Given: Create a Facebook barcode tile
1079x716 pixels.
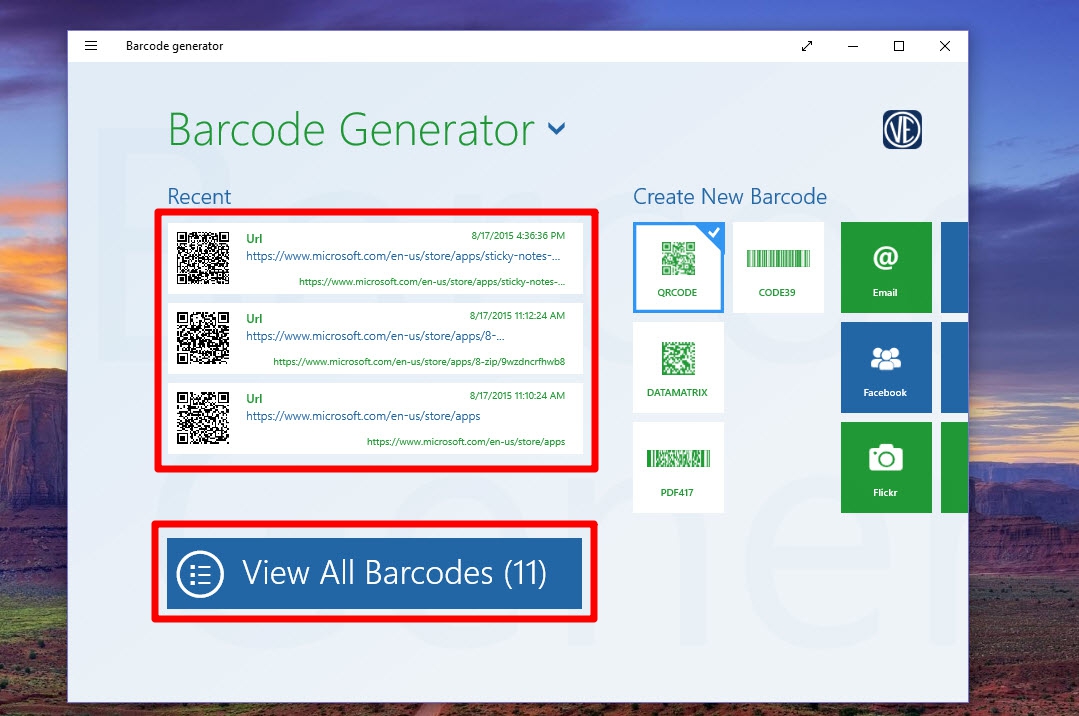Looking at the screenshot, I should (x=886, y=367).
